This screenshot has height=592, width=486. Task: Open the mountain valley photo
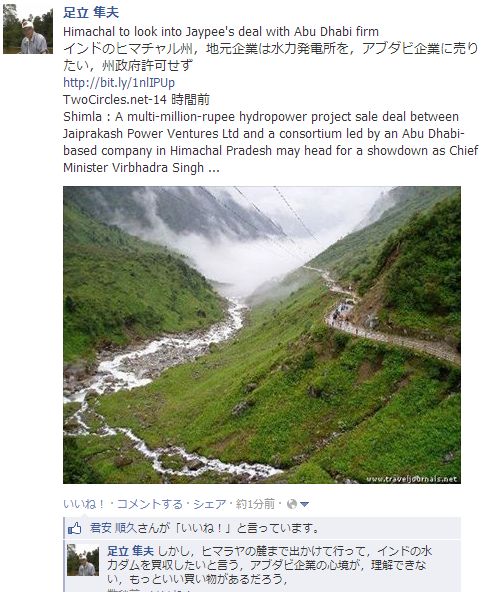(x=262, y=335)
